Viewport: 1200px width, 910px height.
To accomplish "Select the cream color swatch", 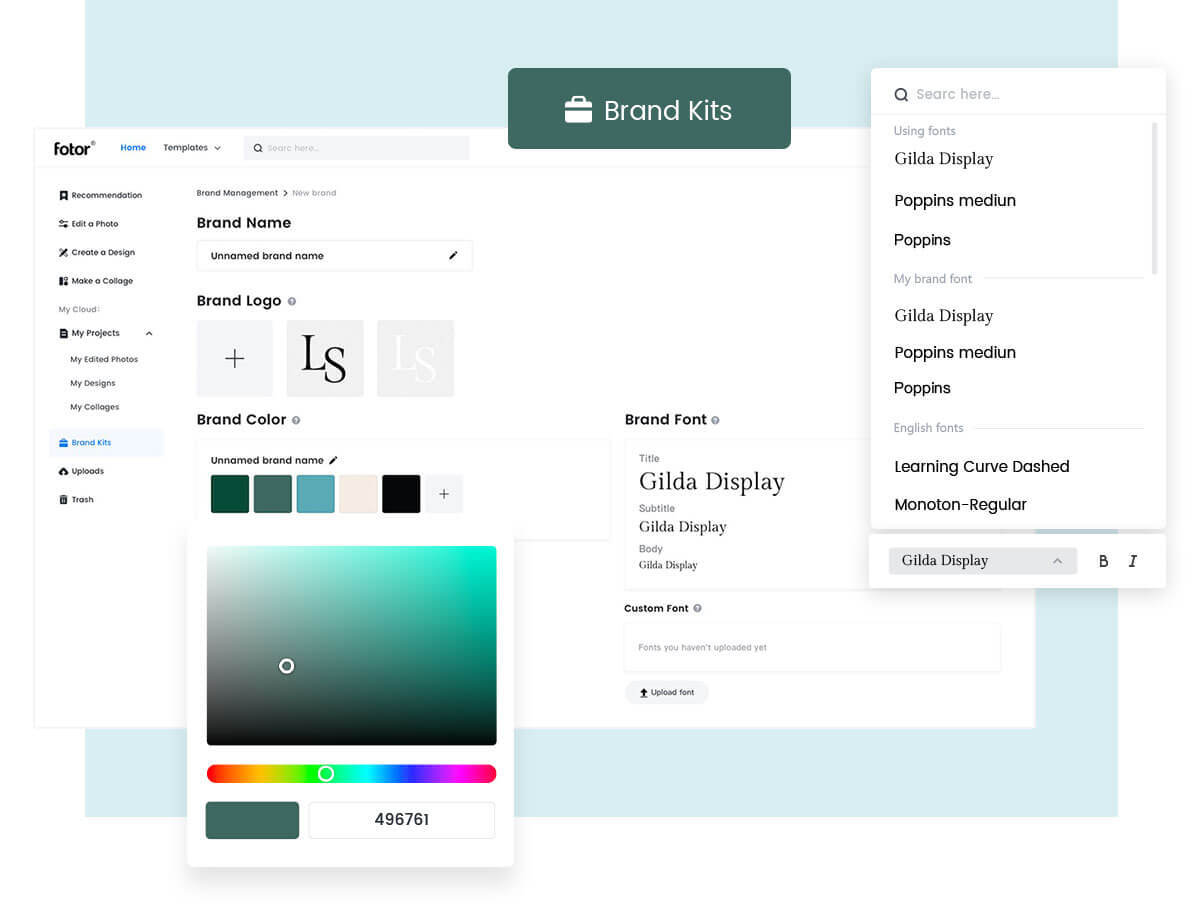I will (x=359, y=494).
